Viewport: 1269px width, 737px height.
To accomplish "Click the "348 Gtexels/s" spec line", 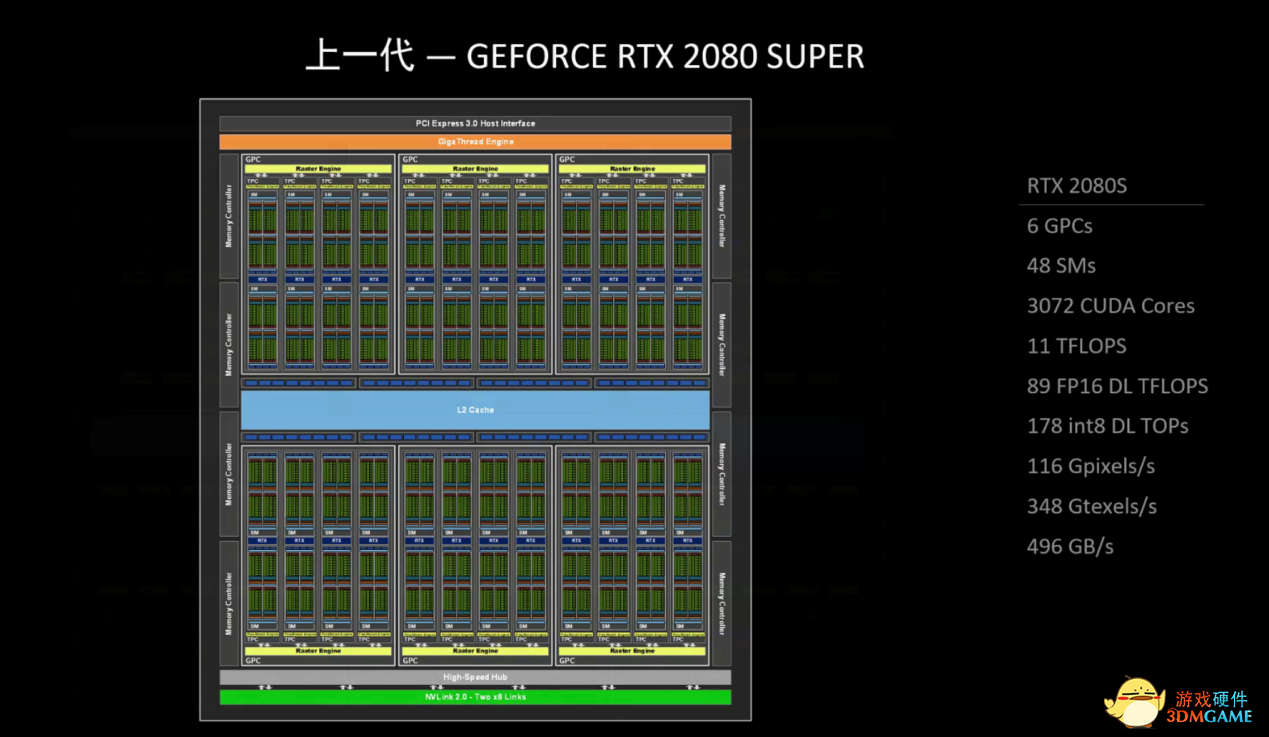I will (x=1092, y=506).
